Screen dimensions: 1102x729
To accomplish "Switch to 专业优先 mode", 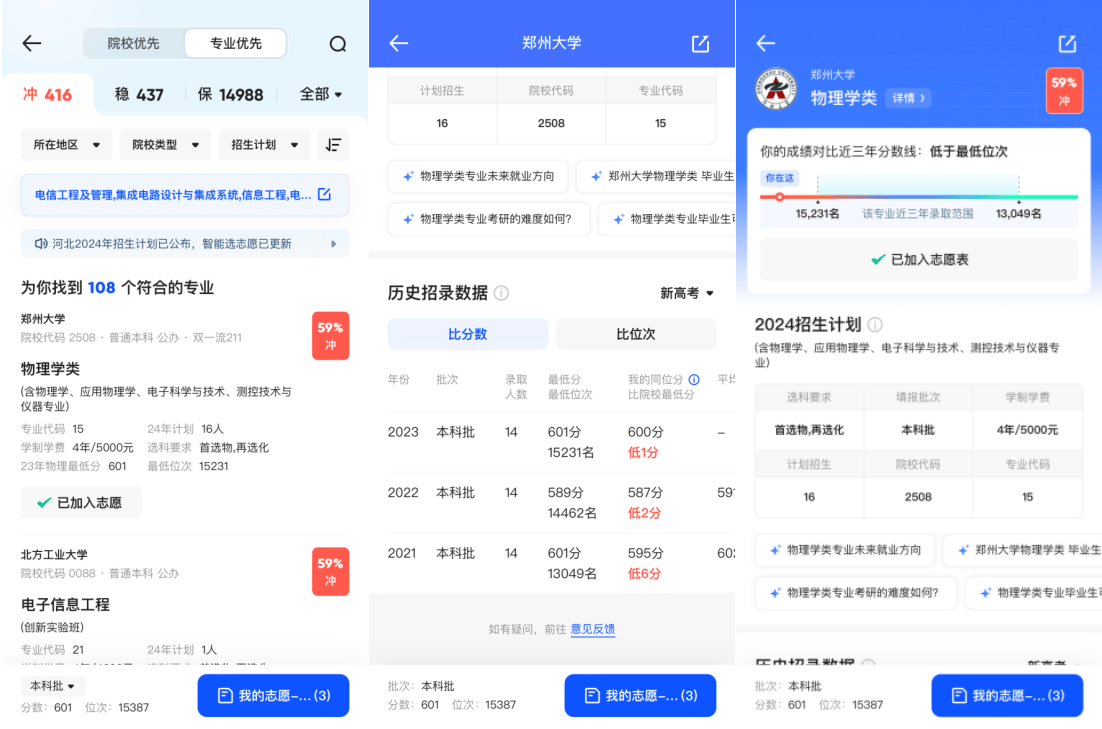I will (236, 44).
